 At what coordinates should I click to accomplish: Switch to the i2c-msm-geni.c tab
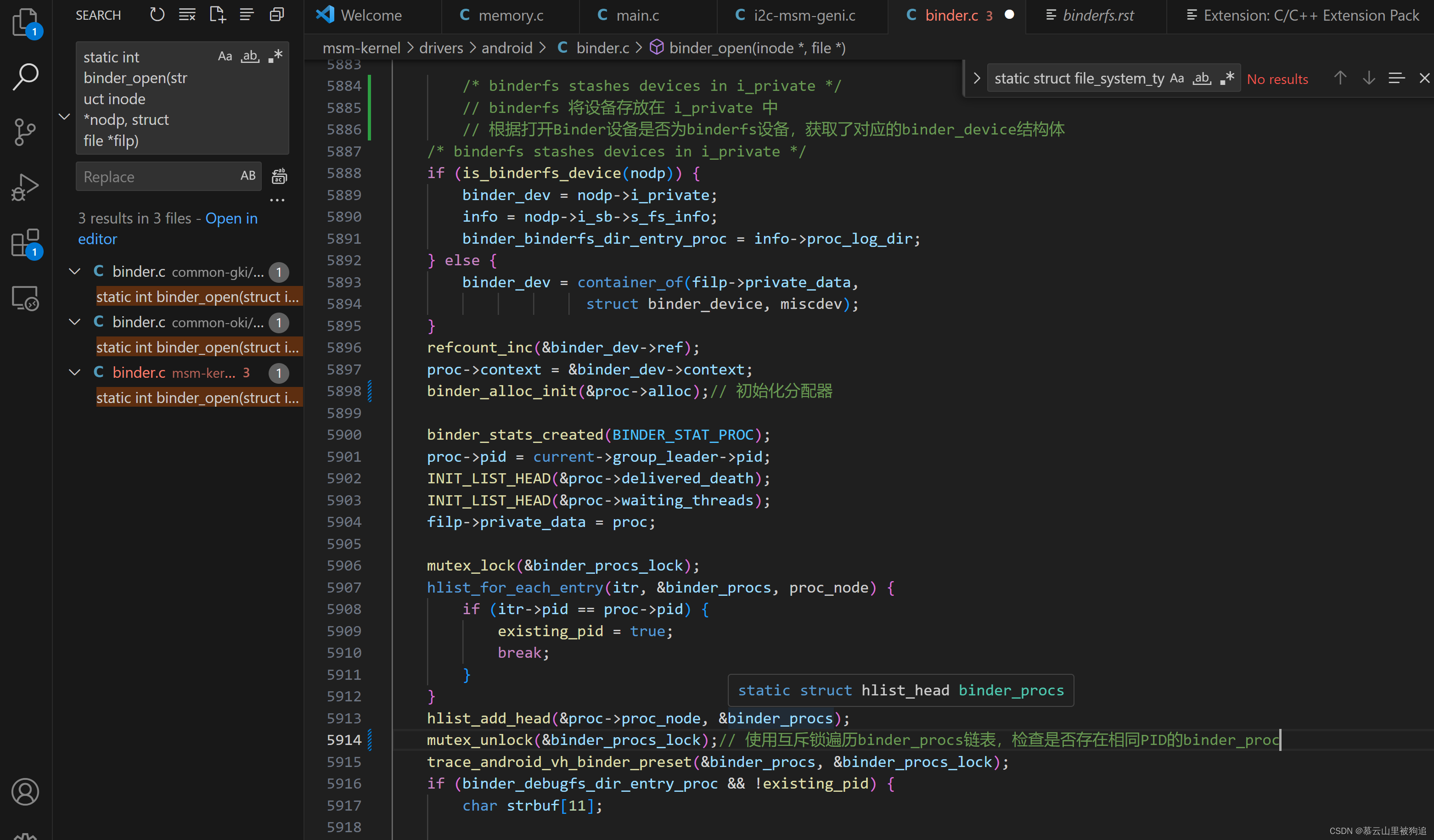(804, 15)
